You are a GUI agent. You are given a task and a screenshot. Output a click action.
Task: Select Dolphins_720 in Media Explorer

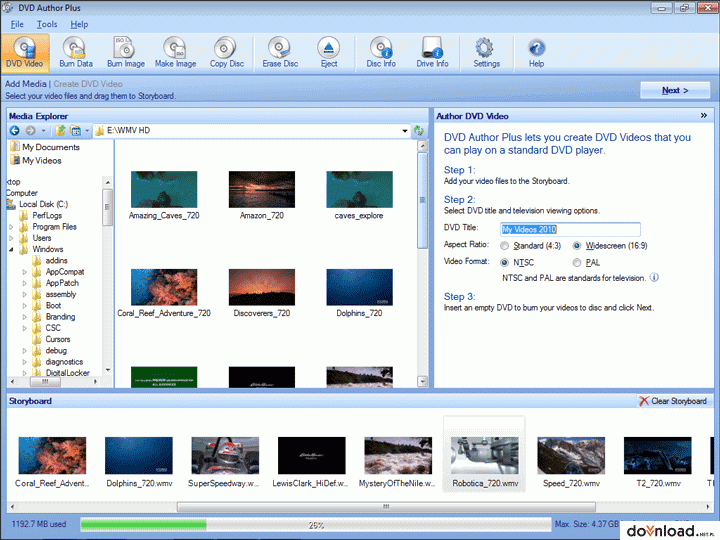[x=360, y=293]
